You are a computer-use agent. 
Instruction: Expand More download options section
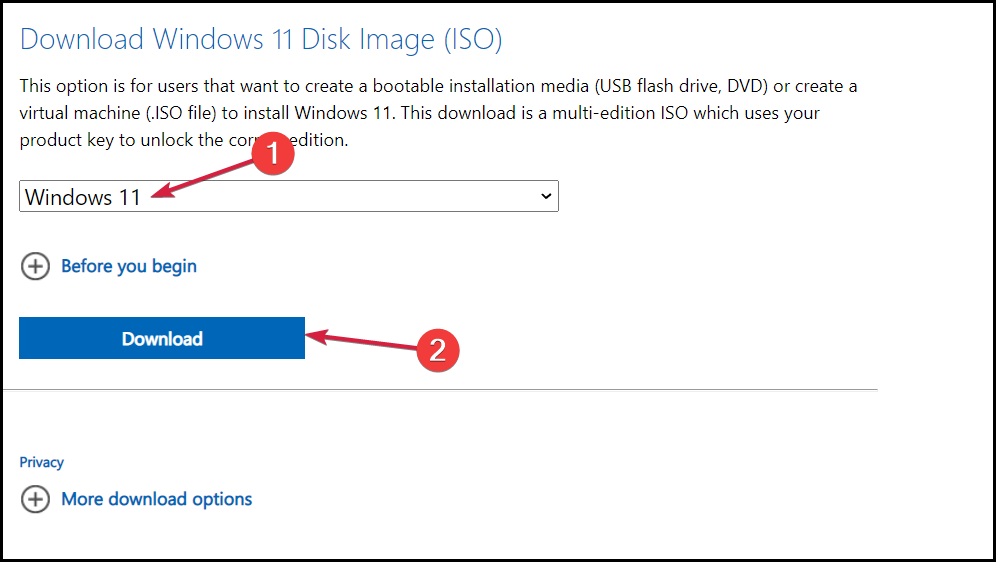[x=157, y=499]
